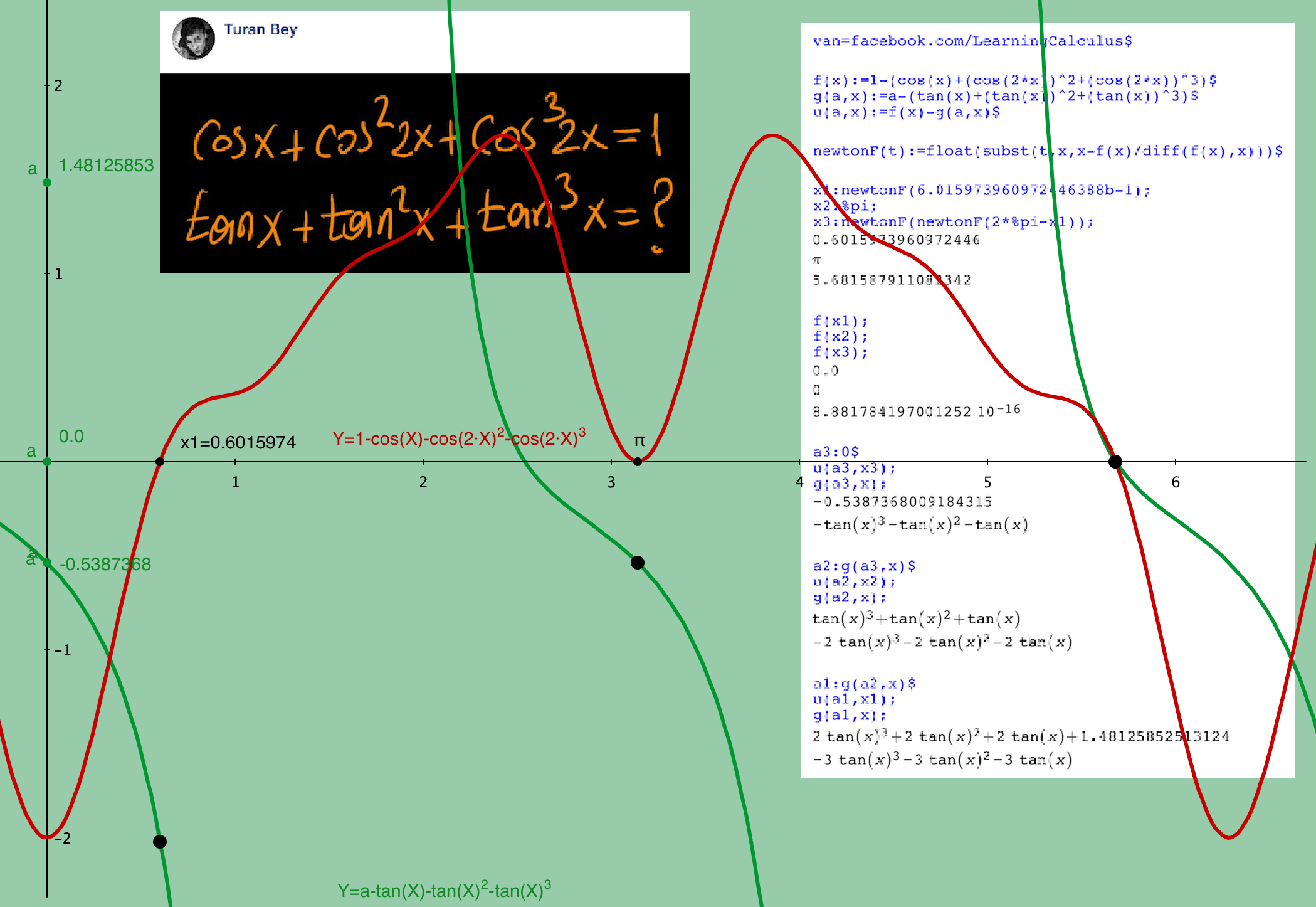
Task: Click the output -2 tan(x)³-2 tan(x)²-2 tan(x)
Action: tap(942, 642)
